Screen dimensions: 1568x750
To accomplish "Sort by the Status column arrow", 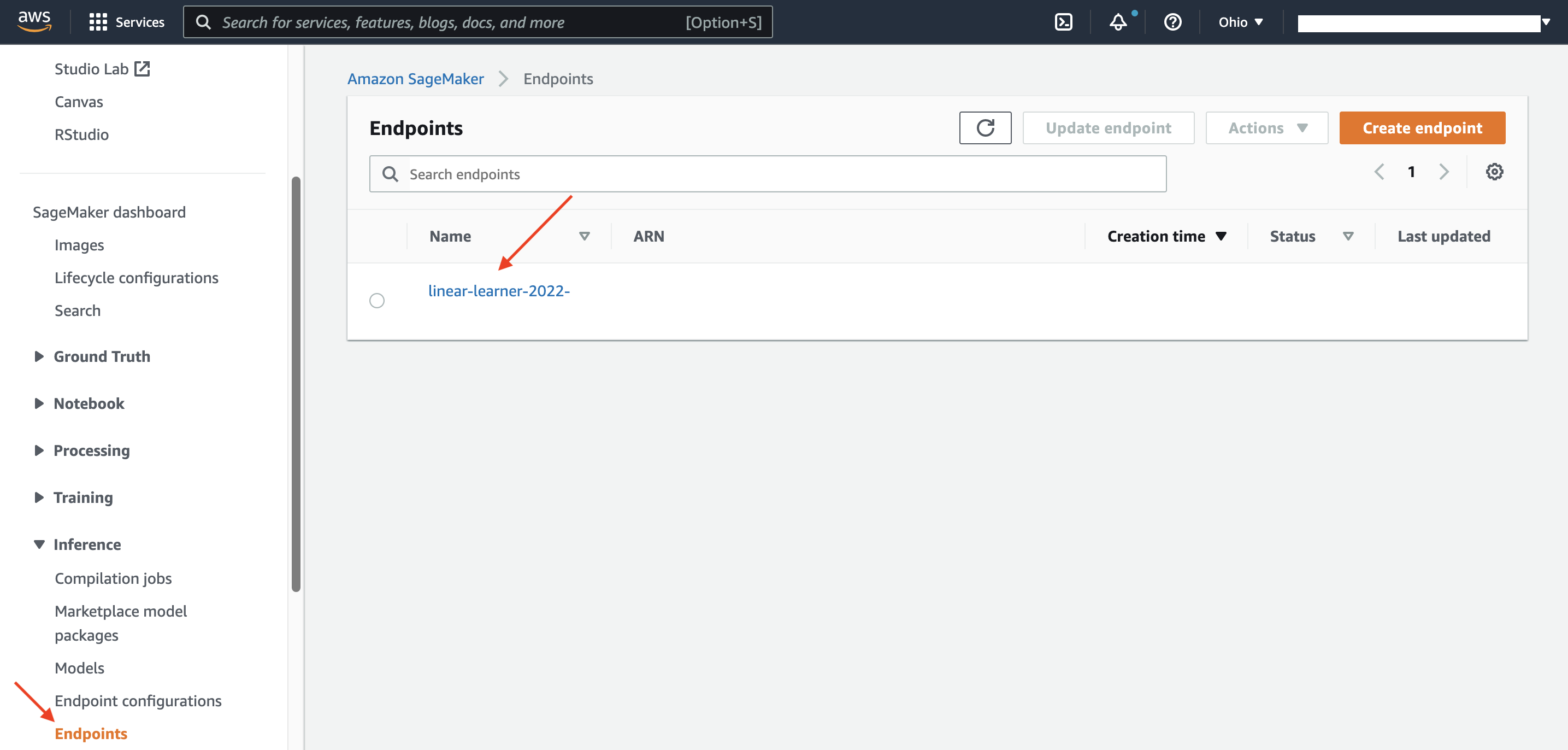I will [1348, 236].
